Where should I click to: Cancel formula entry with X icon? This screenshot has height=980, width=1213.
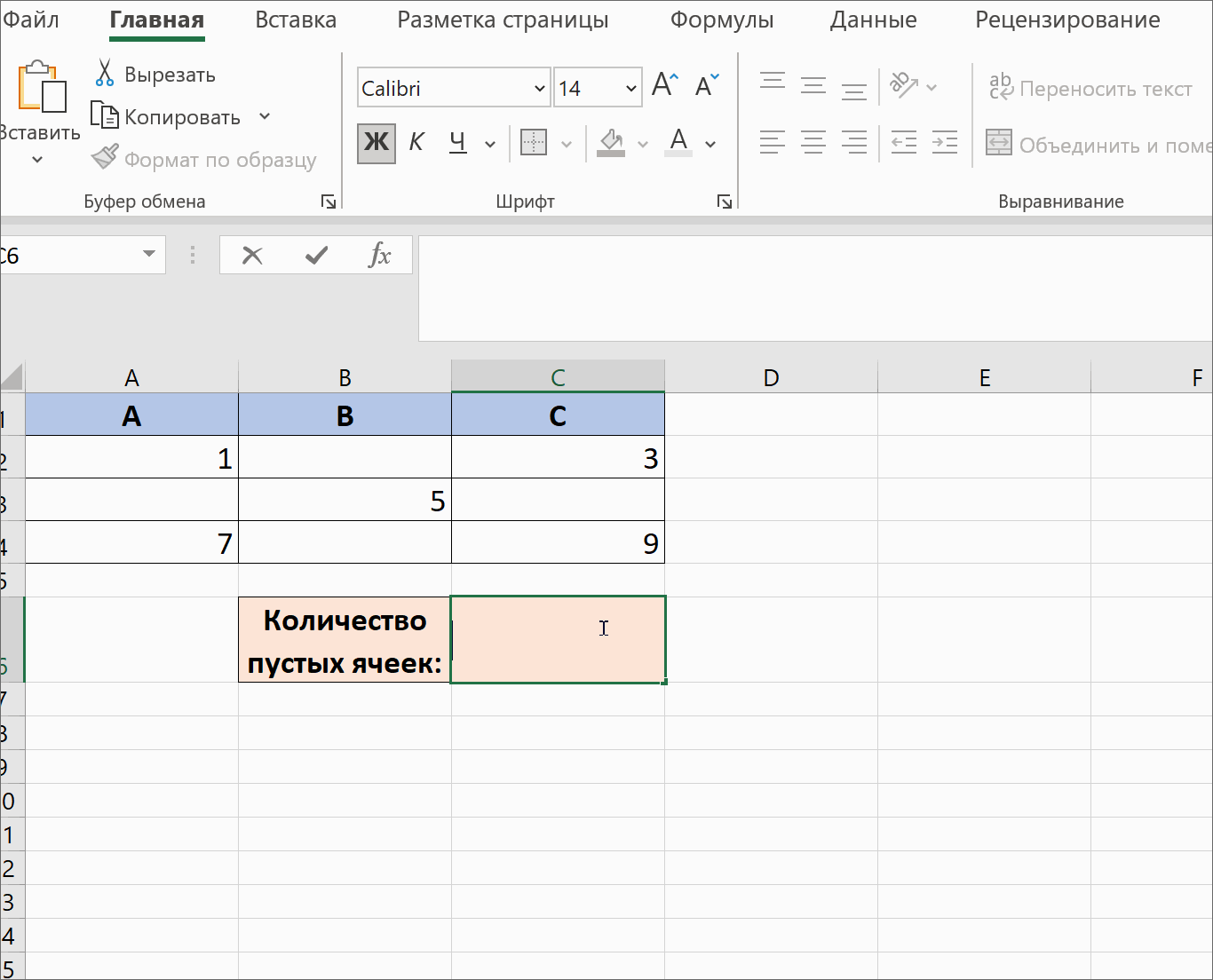point(252,256)
